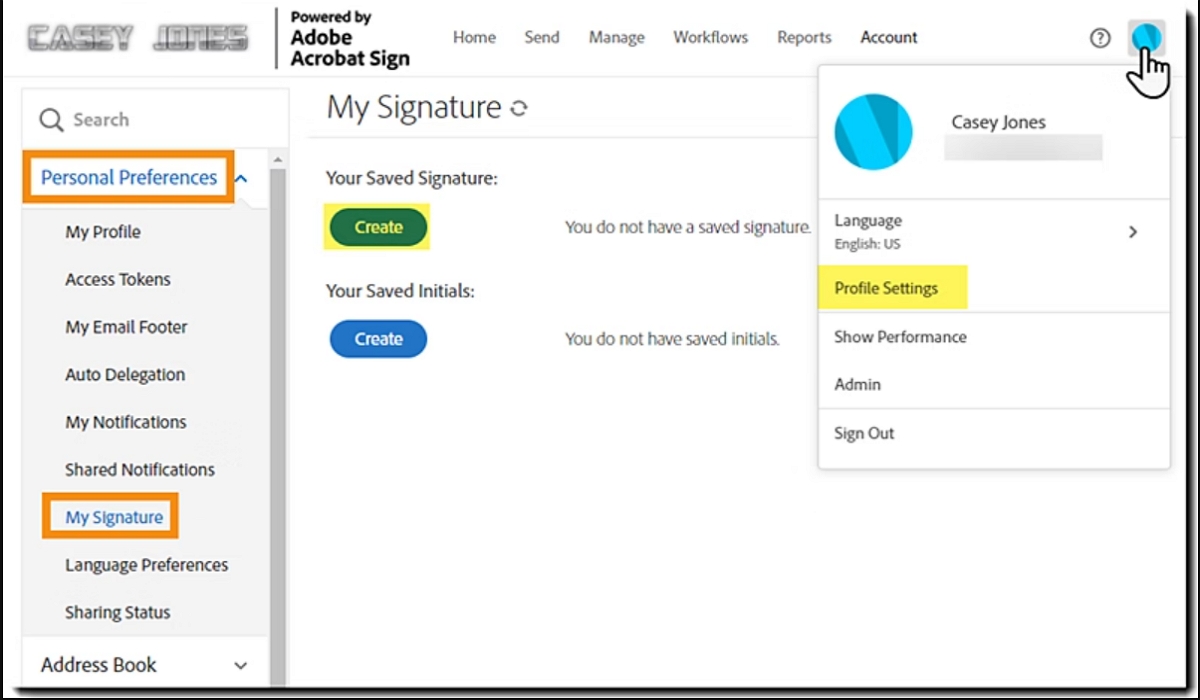This screenshot has height=700, width=1200.
Task: Select My Signature in the sidebar
Action: point(114,517)
